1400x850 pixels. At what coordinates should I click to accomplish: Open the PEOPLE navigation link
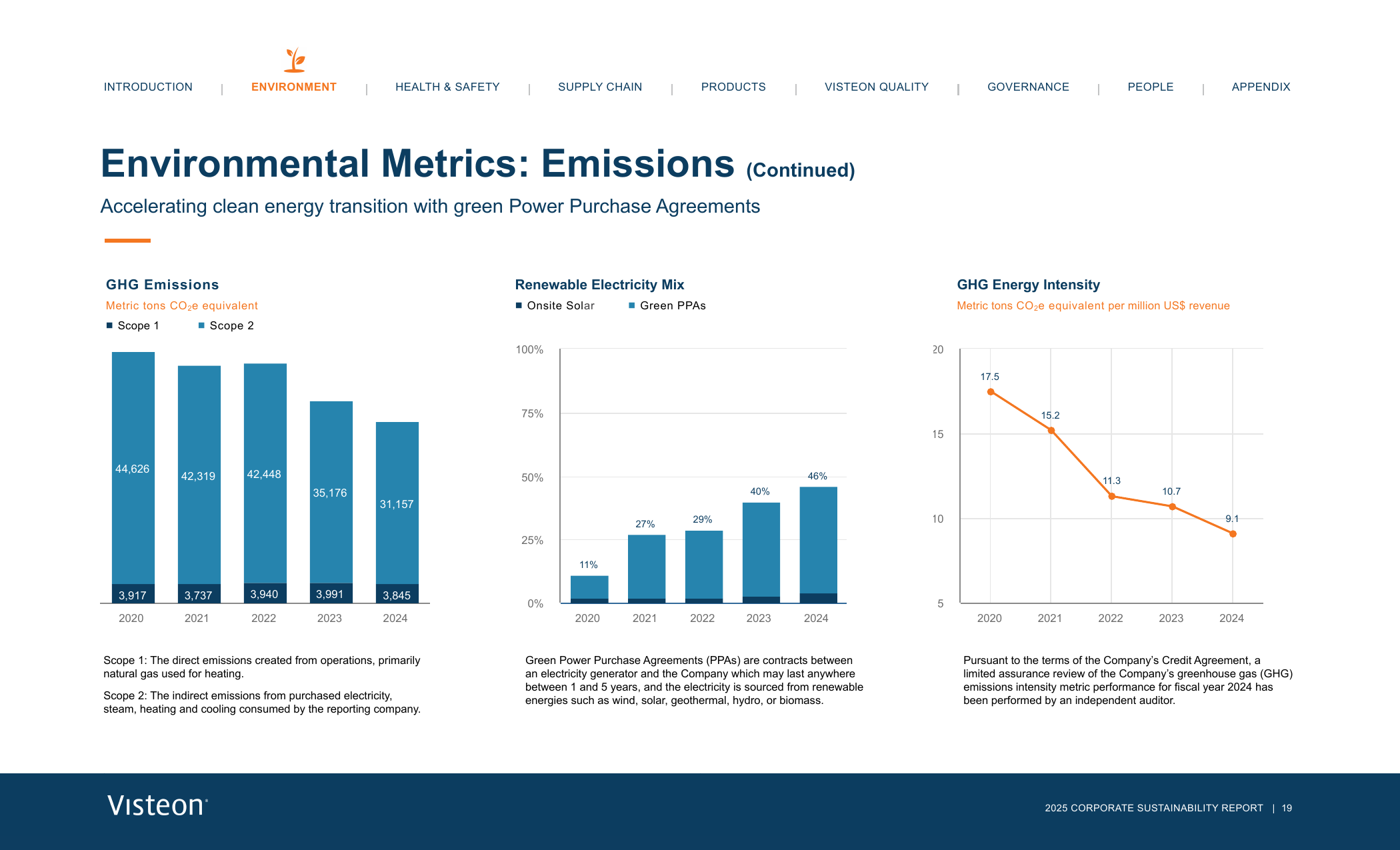point(1151,87)
